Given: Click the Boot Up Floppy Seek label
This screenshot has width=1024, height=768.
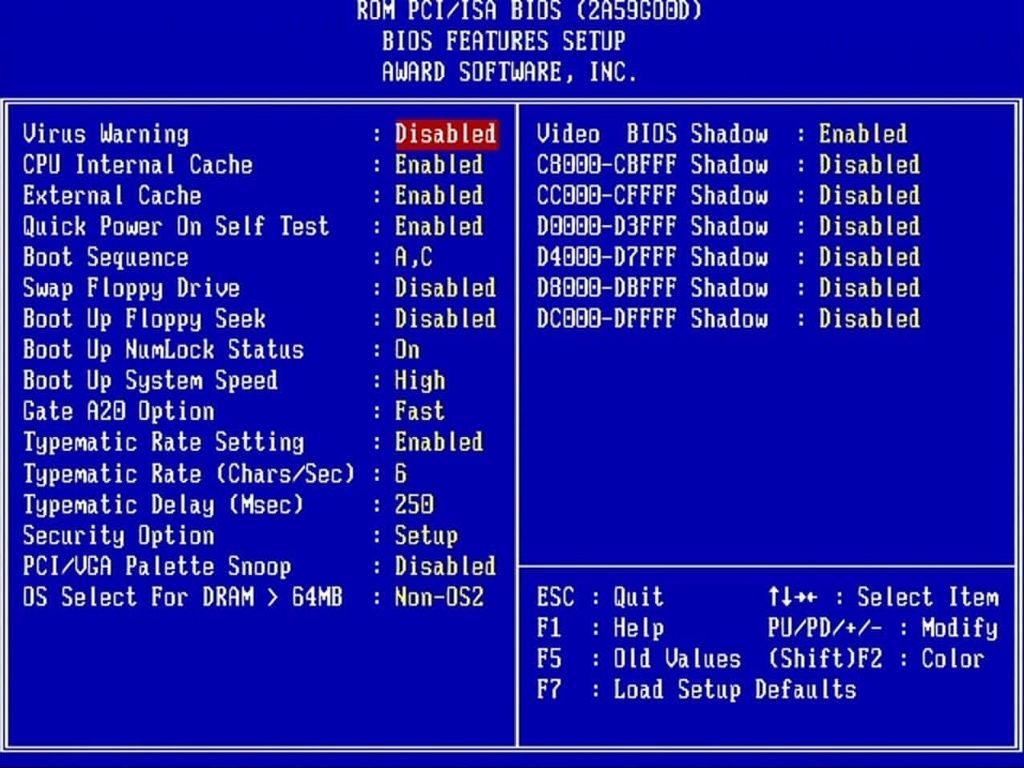Looking at the screenshot, I should click(x=144, y=319).
